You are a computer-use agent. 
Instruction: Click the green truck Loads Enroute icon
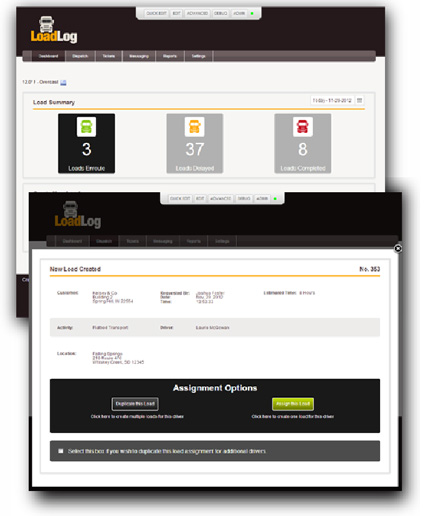tap(86, 127)
